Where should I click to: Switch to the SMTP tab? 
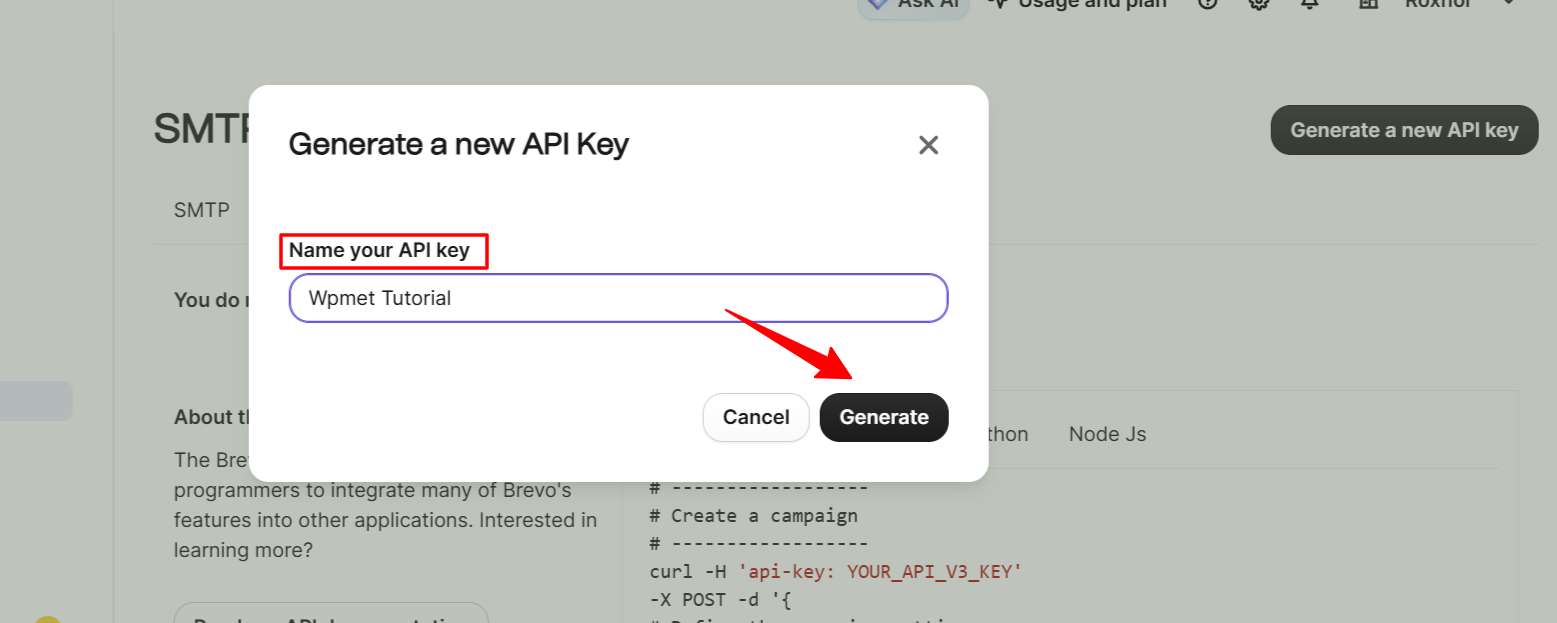[x=201, y=210]
